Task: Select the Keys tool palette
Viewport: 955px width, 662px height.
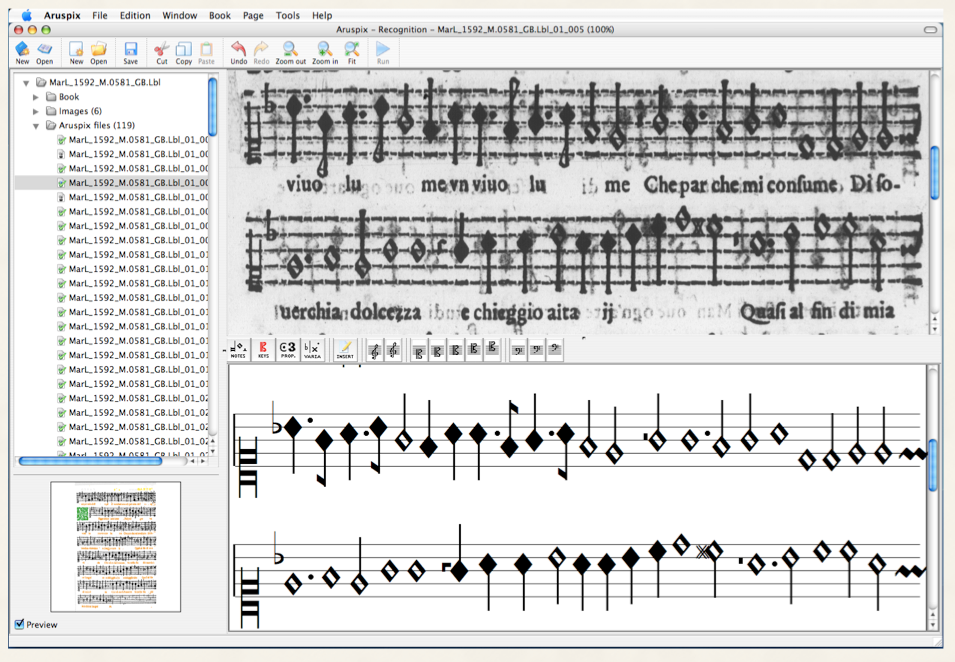Action: tap(263, 350)
